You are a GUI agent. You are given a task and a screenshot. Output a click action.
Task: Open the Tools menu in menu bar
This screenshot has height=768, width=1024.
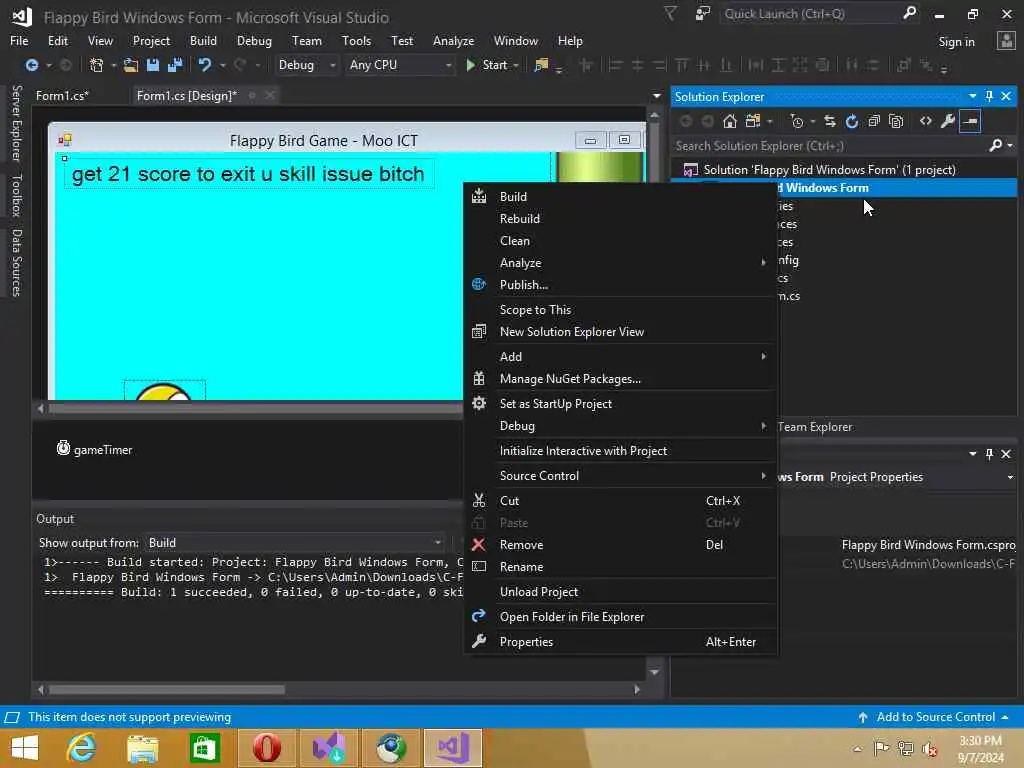pos(356,40)
